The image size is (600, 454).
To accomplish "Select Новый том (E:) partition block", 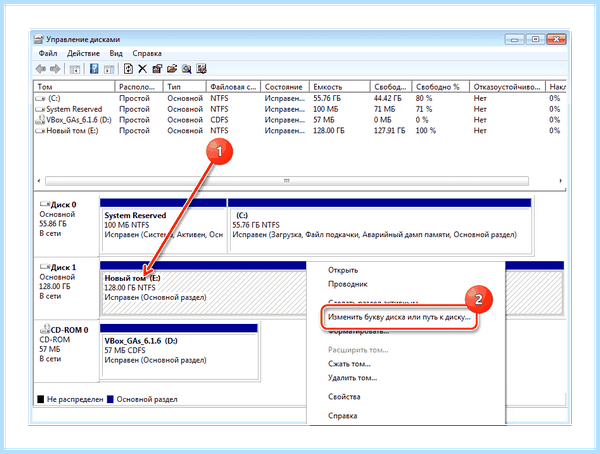I will pos(203,288).
